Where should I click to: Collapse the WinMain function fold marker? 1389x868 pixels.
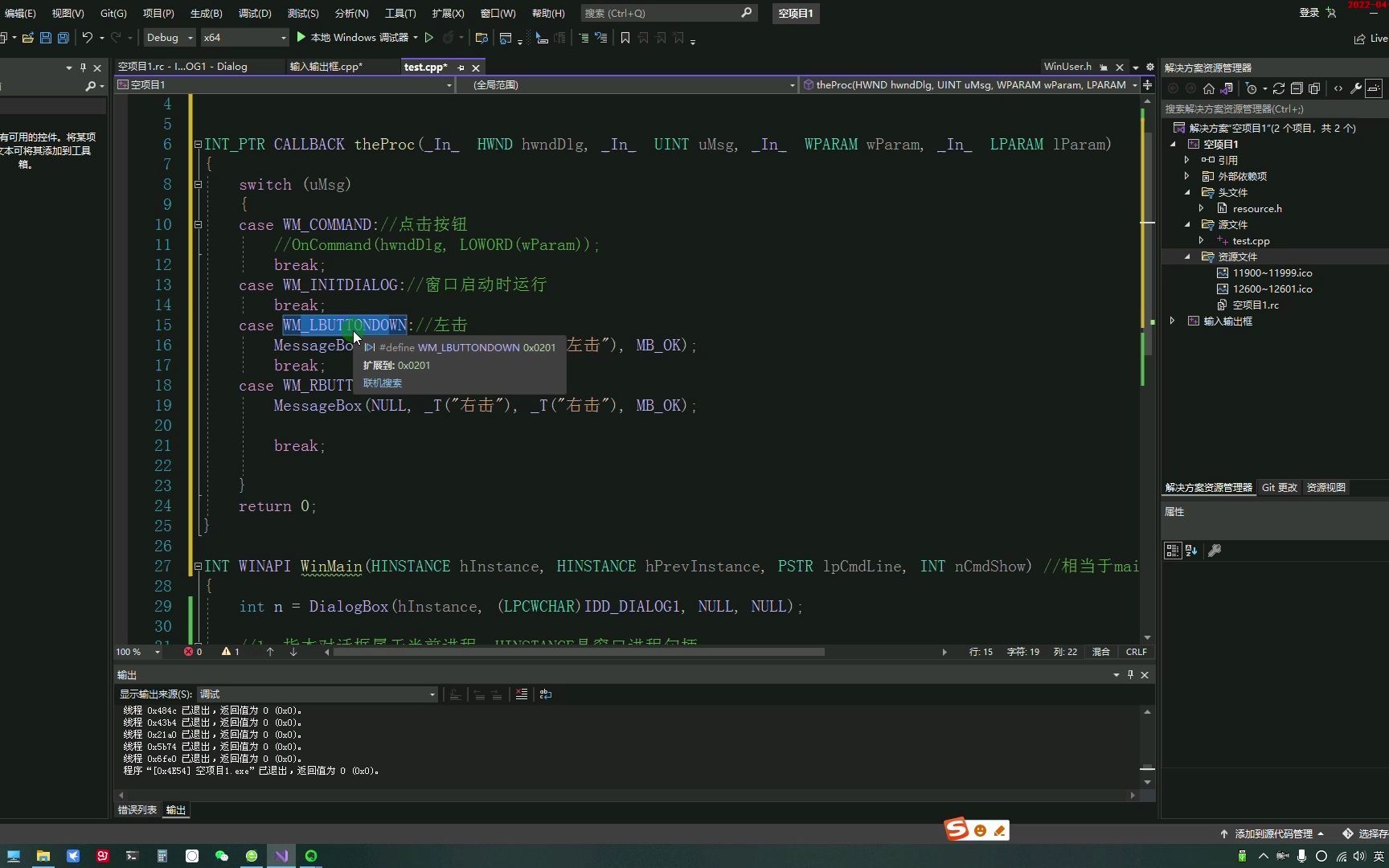pos(198,567)
